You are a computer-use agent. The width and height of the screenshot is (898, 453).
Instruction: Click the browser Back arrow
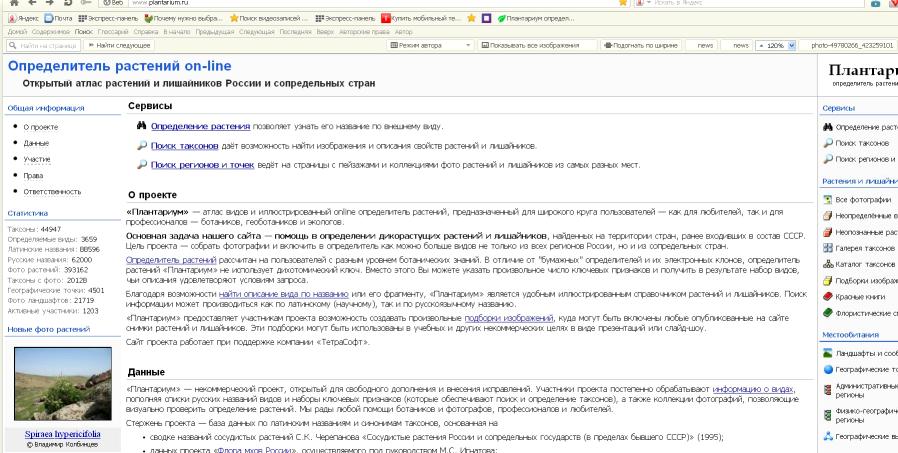pyautogui.click(x=33, y=4)
